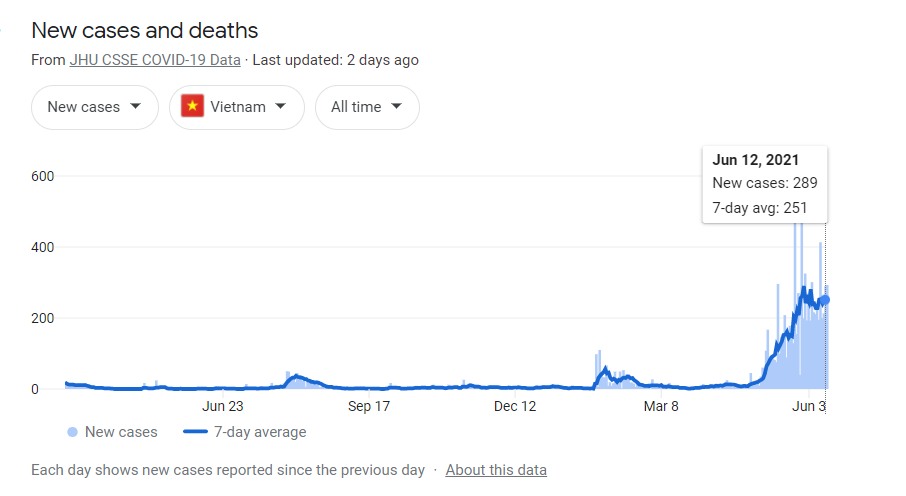The image size is (906, 496).
Task: Click the highlighted Jun 12 data point
Action: [825, 299]
